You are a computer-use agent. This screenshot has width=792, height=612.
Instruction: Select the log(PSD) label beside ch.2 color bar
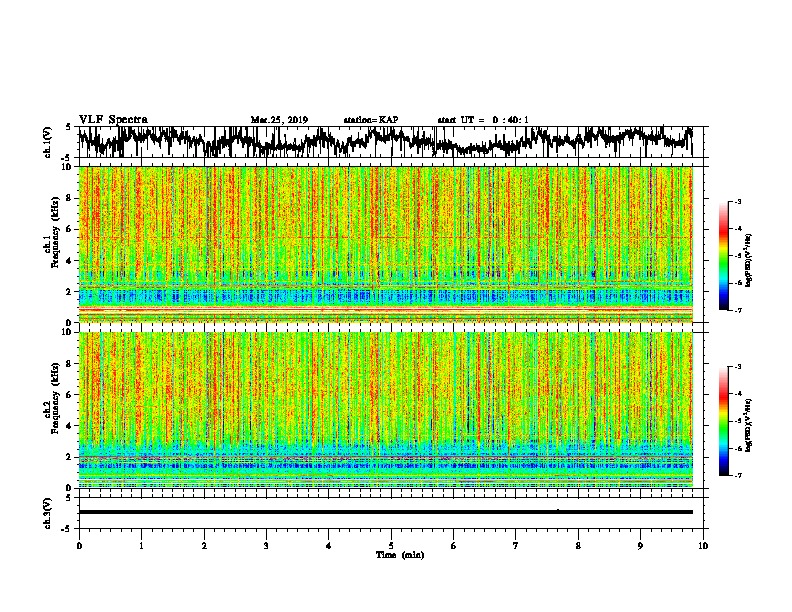pyautogui.click(x=748, y=425)
